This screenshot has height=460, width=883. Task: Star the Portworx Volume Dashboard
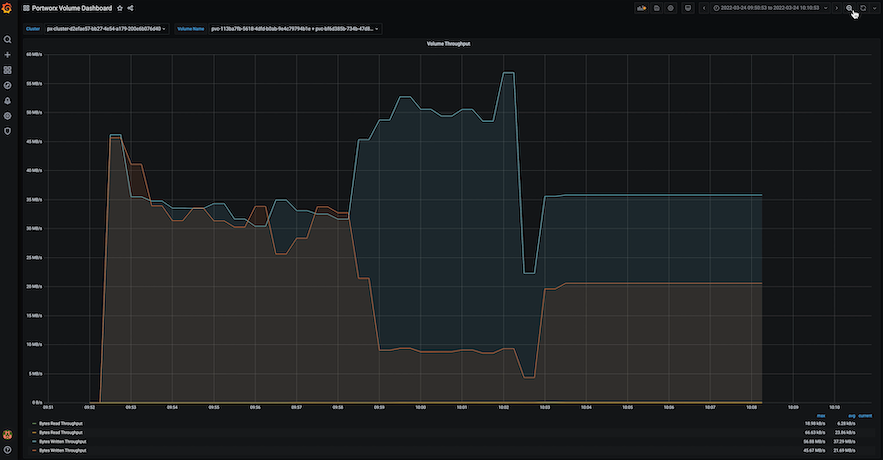[119, 8]
